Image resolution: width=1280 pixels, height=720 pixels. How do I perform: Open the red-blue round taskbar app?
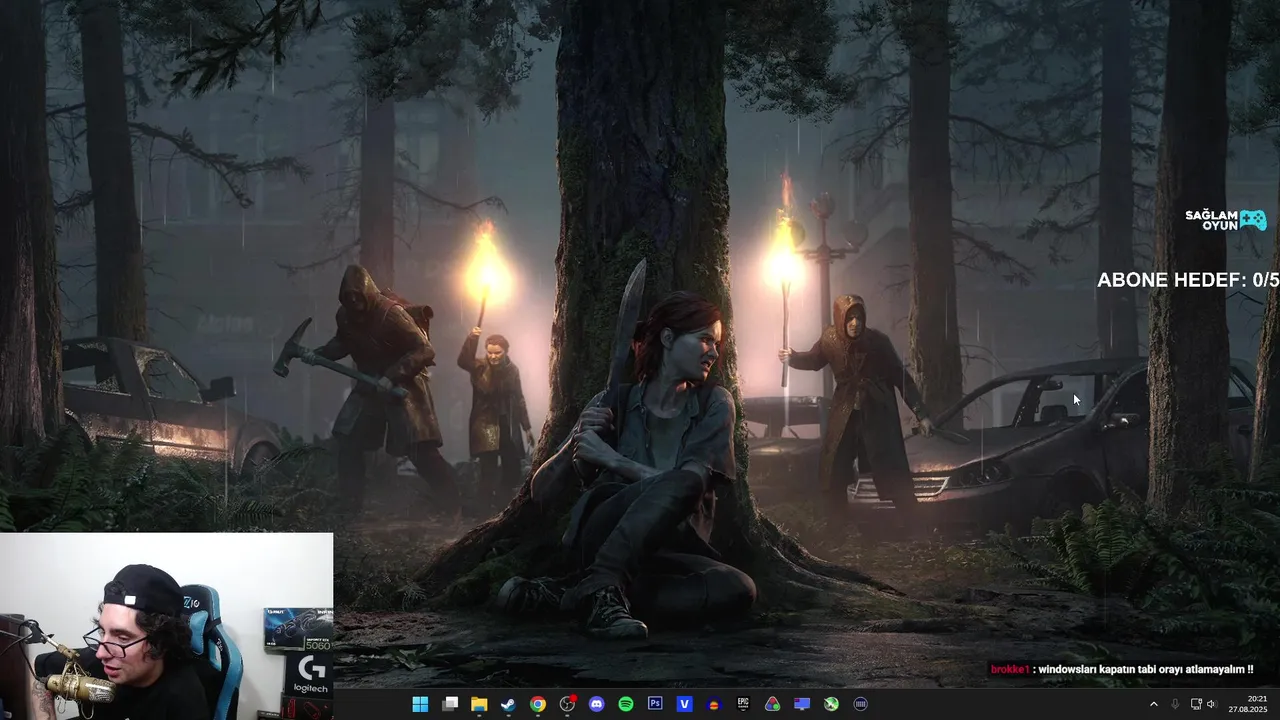tap(714, 704)
